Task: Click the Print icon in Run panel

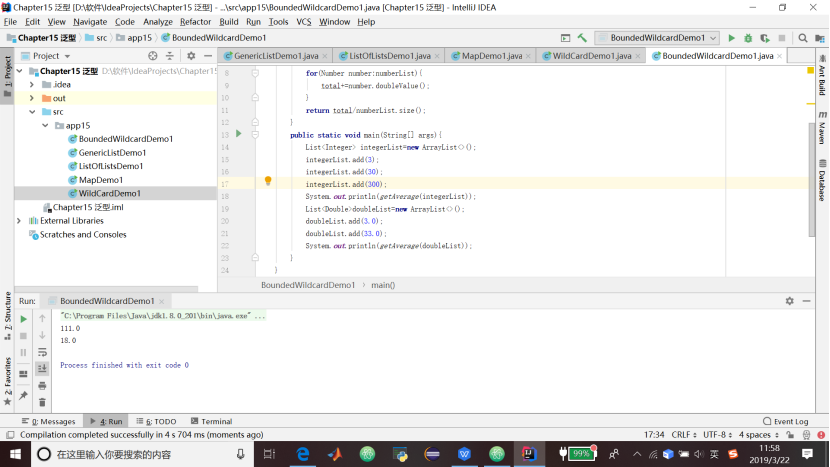Action: coord(42,385)
